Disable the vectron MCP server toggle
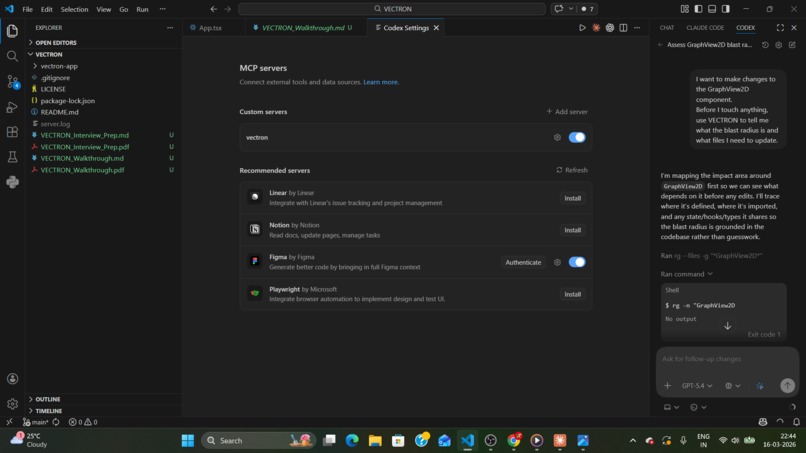Image resolution: width=806 pixels, height=453 pixels. (577, 137)
